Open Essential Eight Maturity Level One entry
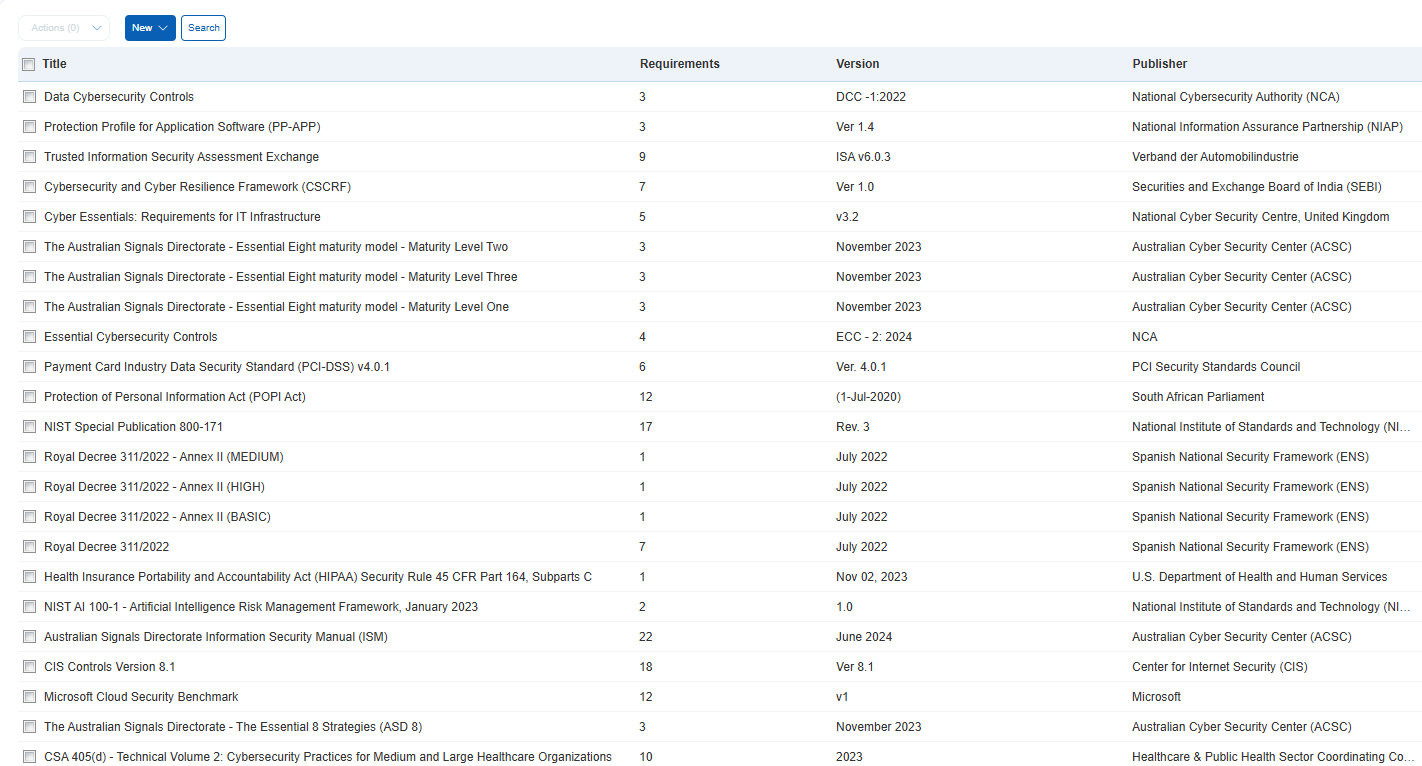 pos(276,307)
